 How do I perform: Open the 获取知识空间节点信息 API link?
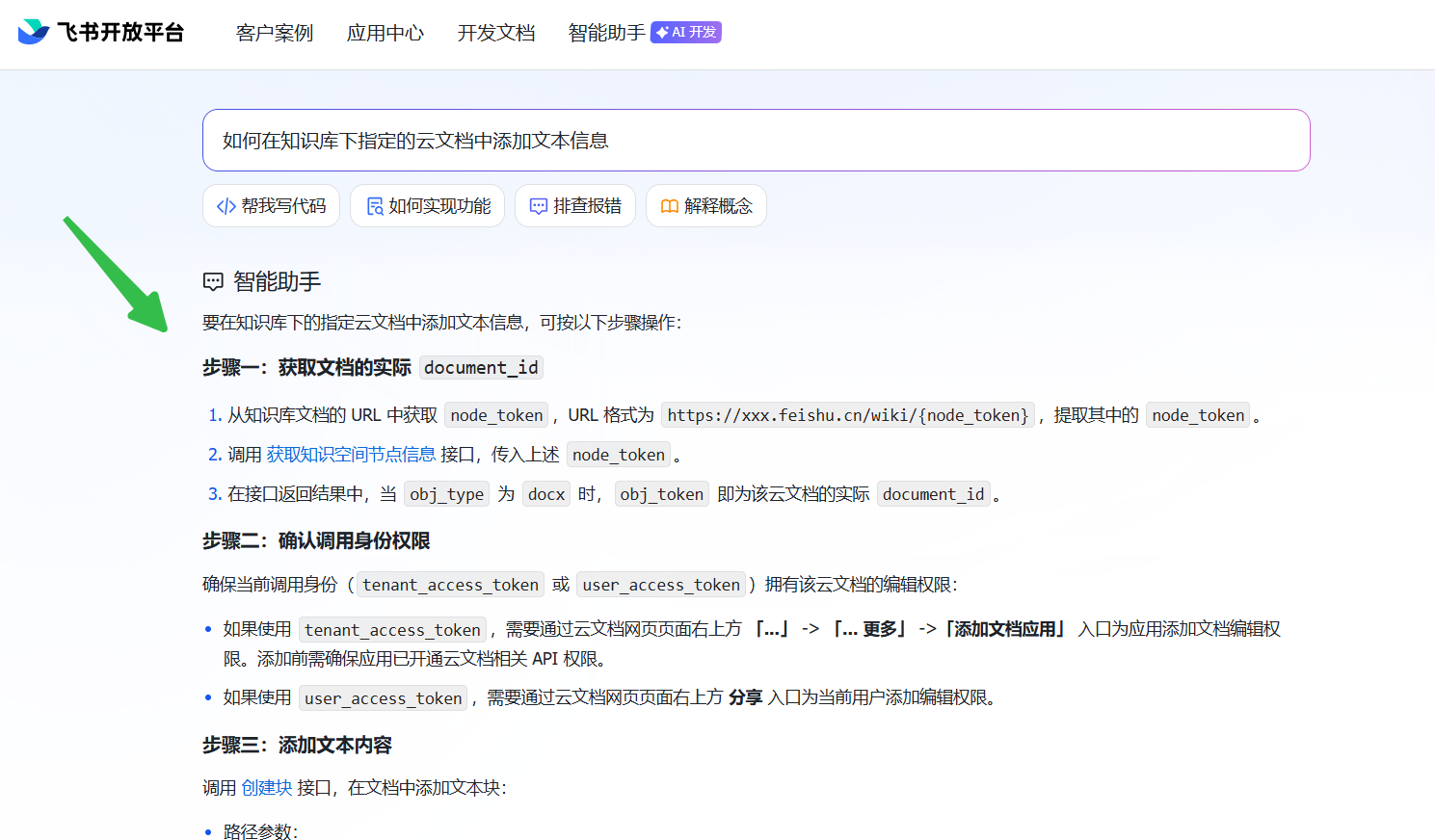click(351, 455)
